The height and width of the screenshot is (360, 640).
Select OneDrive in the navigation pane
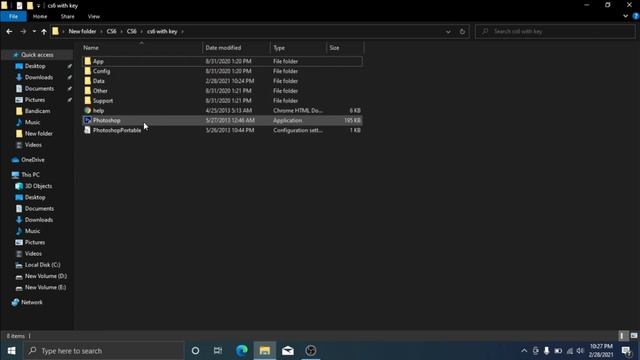click(33, 160)
